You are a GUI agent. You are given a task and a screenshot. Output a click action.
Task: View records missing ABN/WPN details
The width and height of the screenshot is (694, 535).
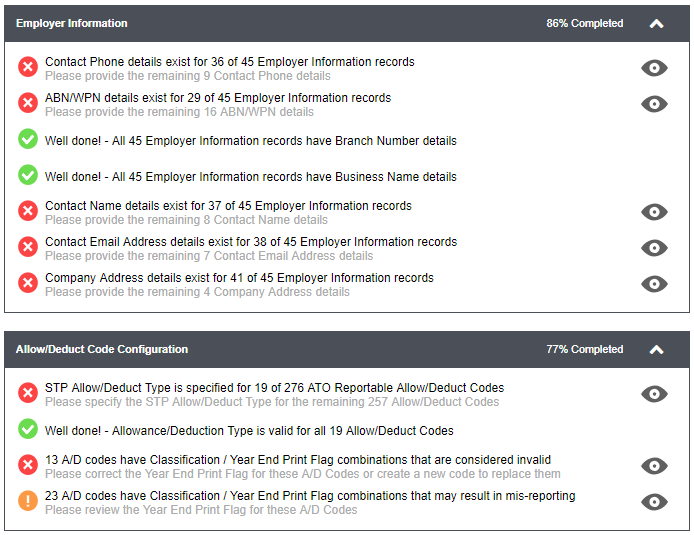654,104
